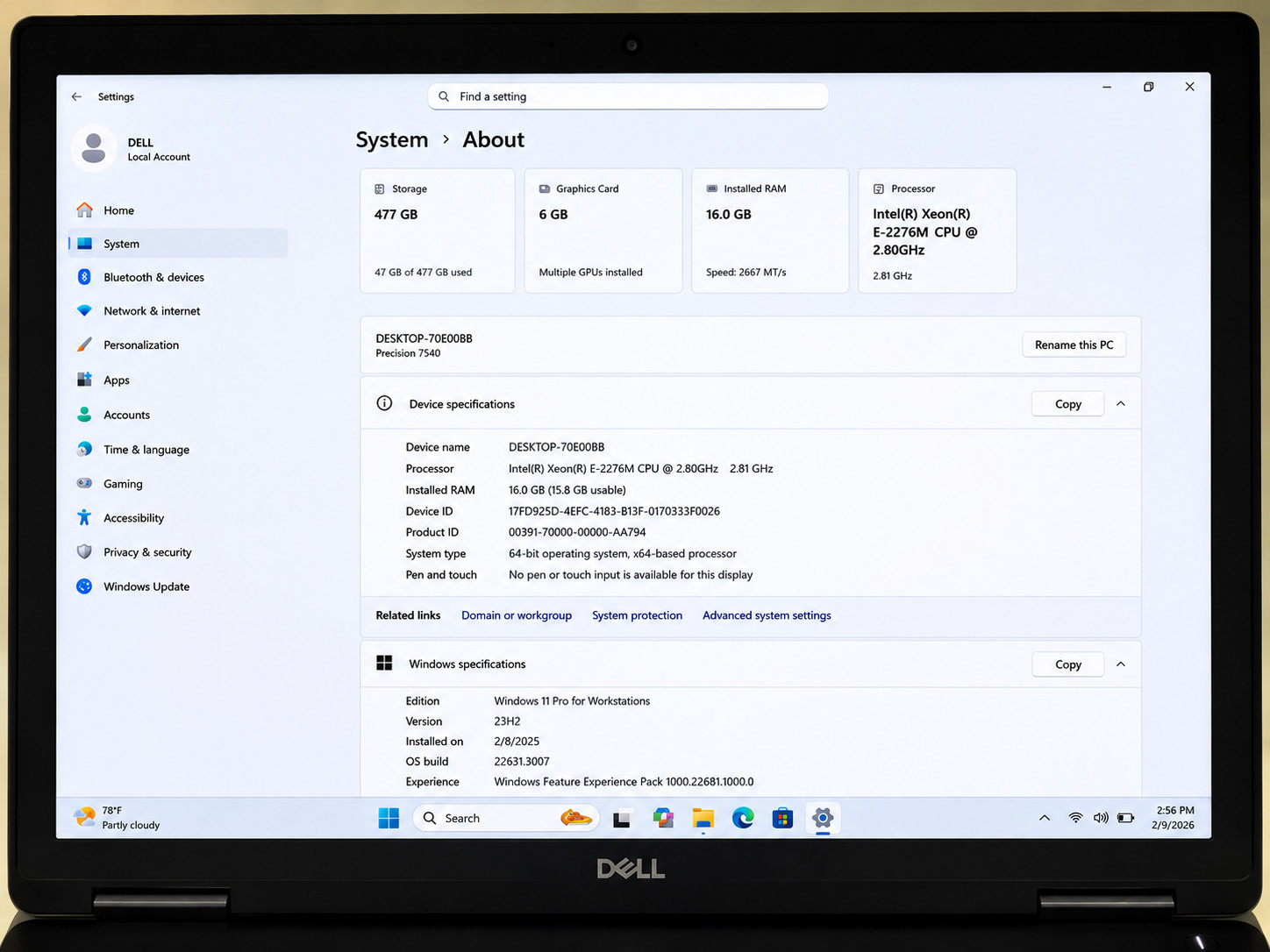Click the DELL user avatar icon

point(94,148)
